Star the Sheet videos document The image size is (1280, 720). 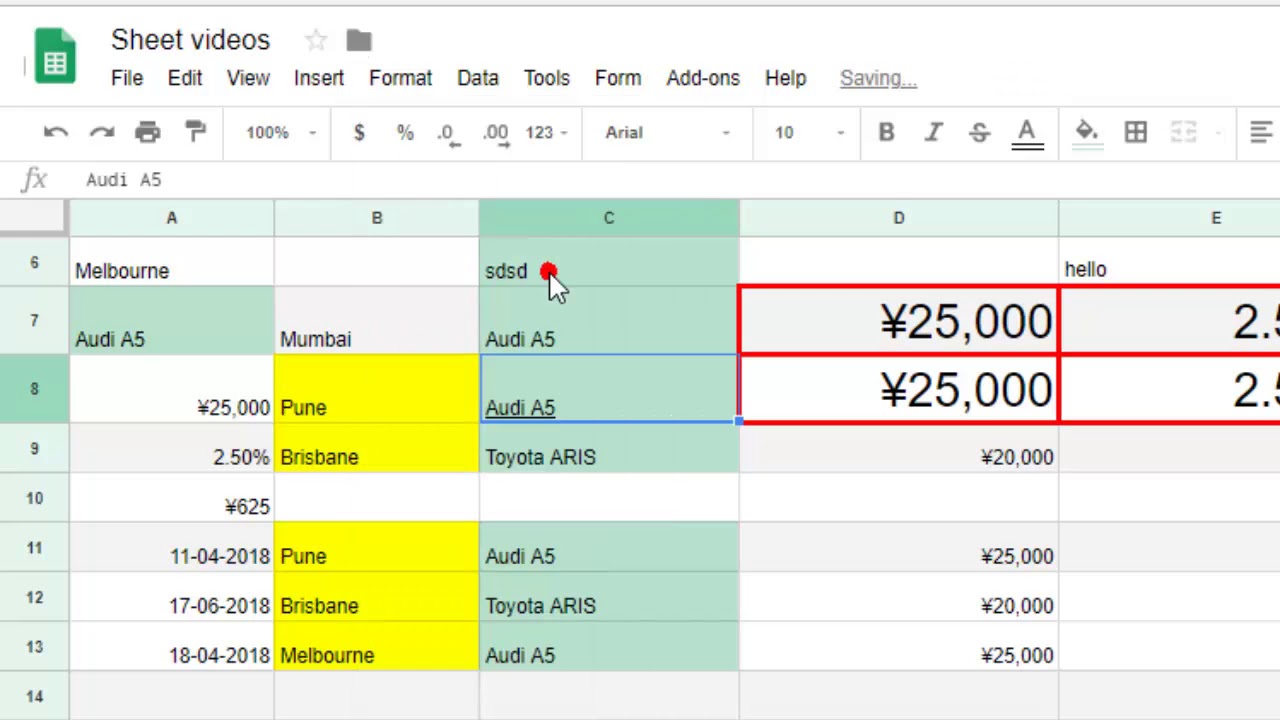316,40
